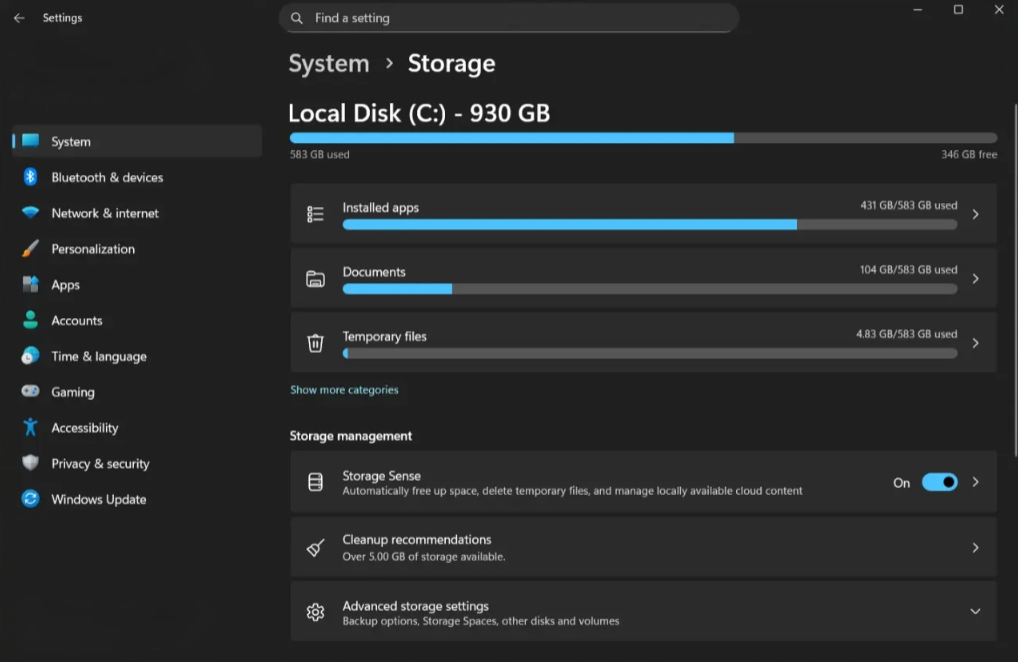Click the Storage Sense drive icon
Viewport: 1018px width, 662px height.
316,482
